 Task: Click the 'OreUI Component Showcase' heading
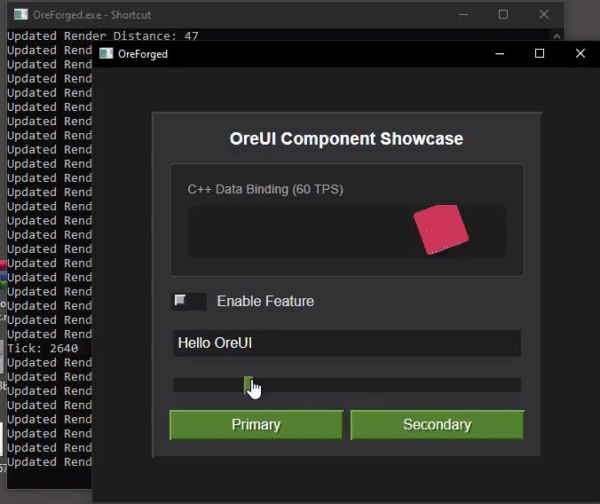346,139
